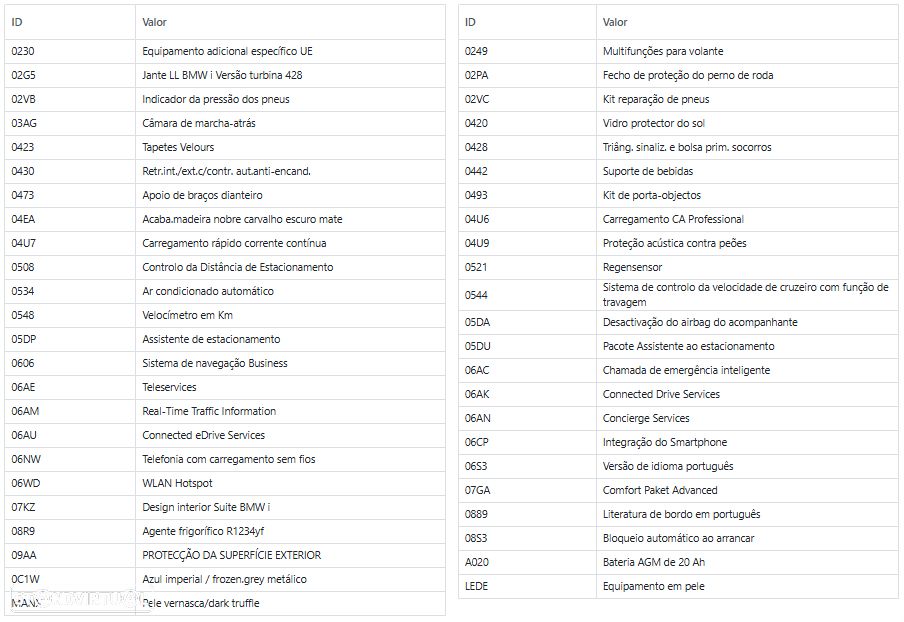Screen dimensions: 904x622
Task: Select the 'Real-Time Traffic Information' row
Action: (x=225, y=412)
